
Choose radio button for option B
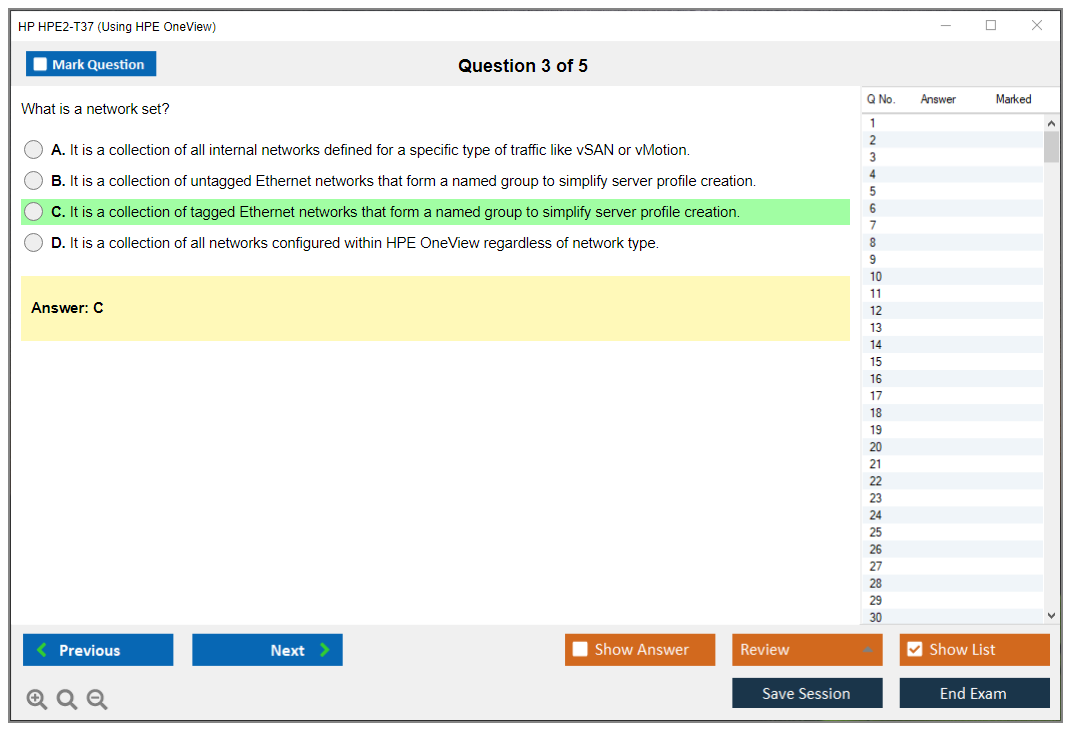(34, 181)
